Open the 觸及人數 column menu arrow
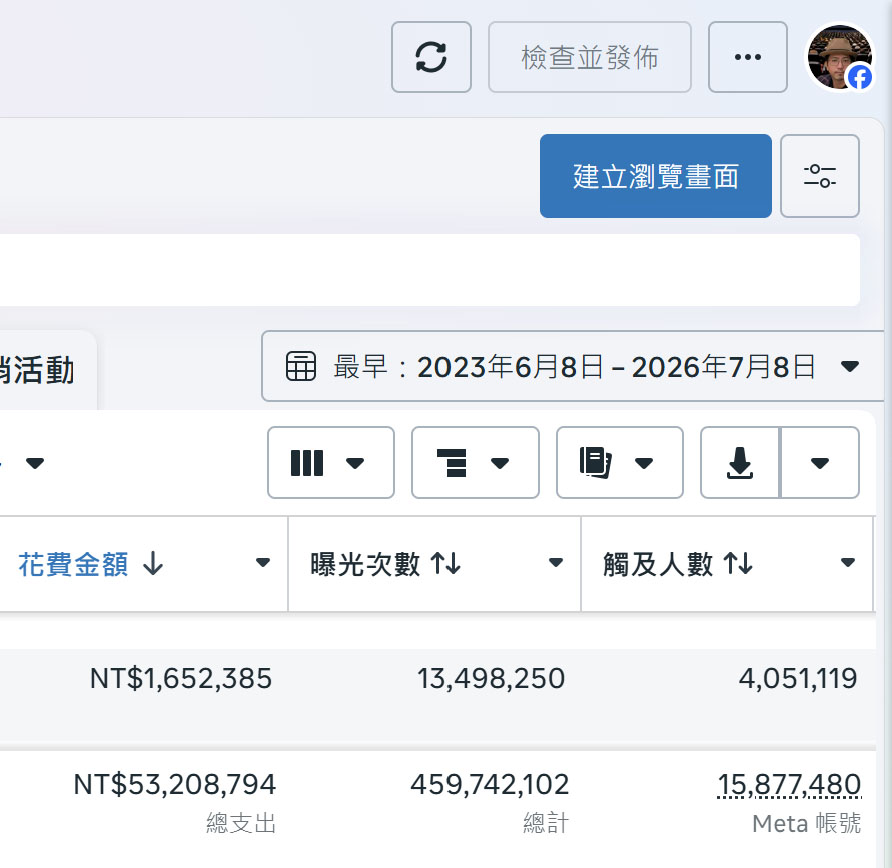Image resolution: width=892 pixels, height=868 pixels. pyautogui.click(x=848, y=563)
